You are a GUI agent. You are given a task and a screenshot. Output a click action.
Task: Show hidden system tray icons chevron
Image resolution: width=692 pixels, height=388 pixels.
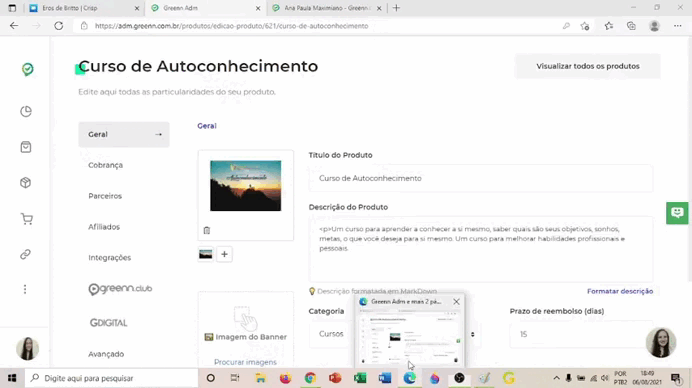click(556, 378)
